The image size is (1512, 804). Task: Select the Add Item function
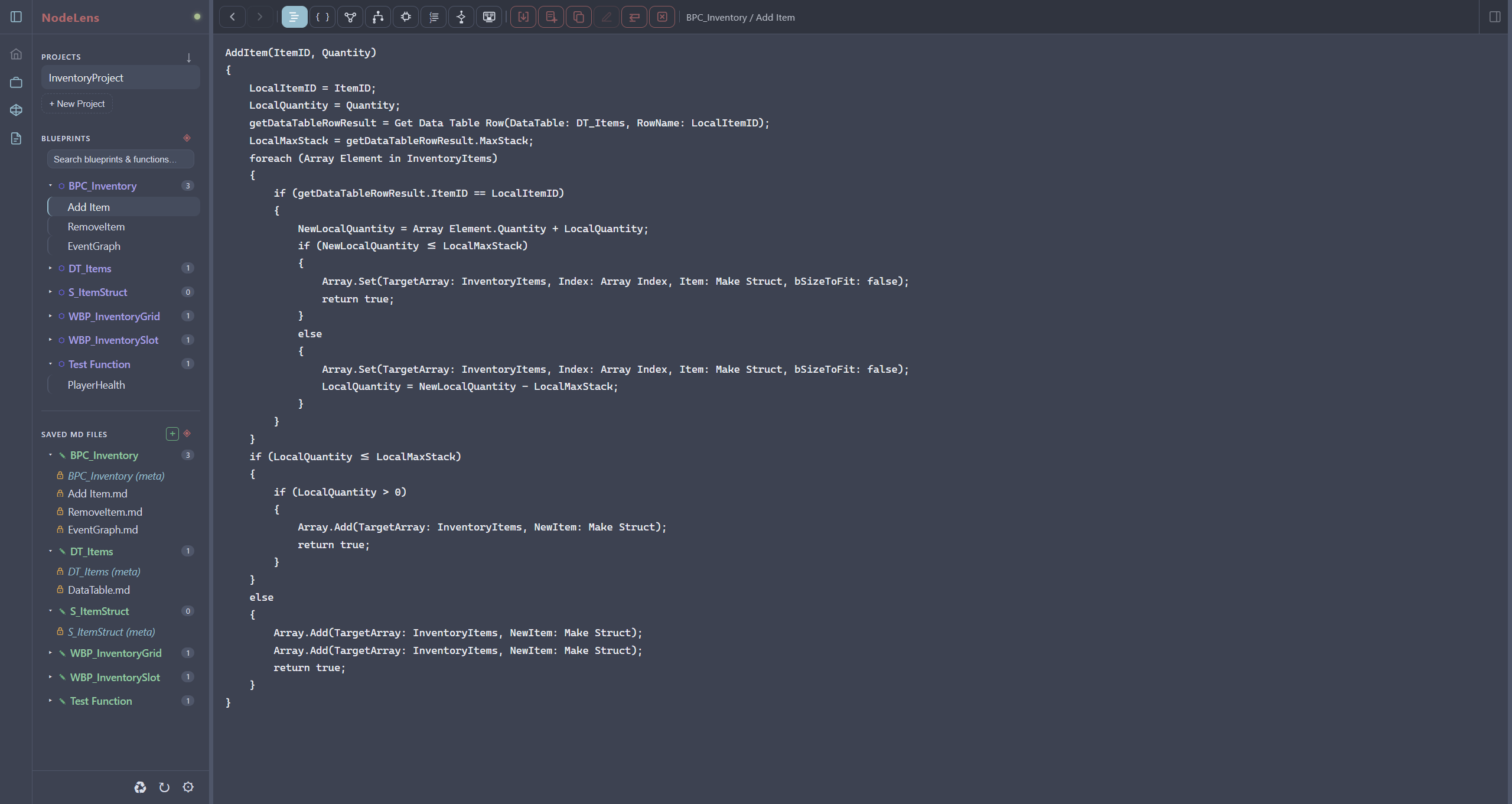123,207
